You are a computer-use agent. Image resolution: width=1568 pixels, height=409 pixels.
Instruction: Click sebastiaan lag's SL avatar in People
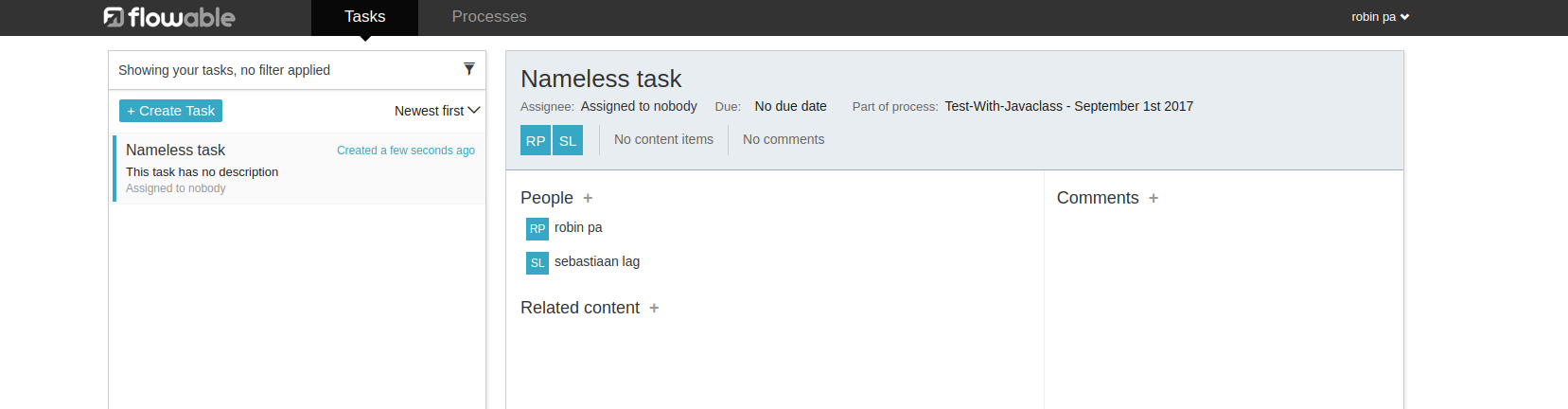537,263
